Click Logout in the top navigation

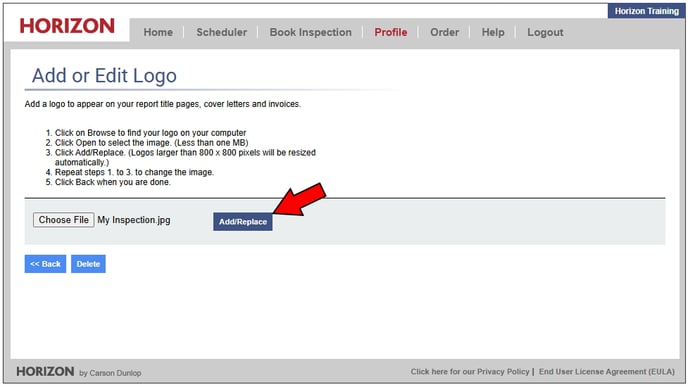(545, 32)
